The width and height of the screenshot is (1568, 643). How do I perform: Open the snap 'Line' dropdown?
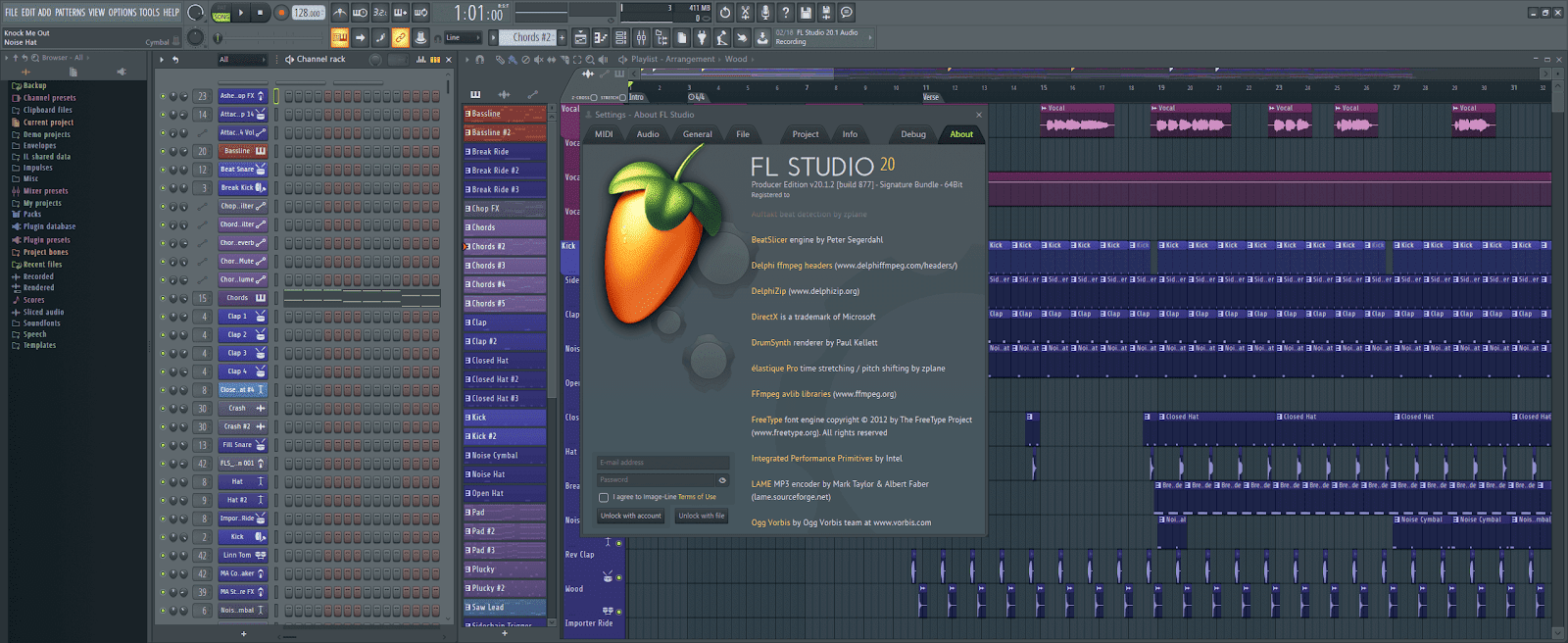pos(463,37)
